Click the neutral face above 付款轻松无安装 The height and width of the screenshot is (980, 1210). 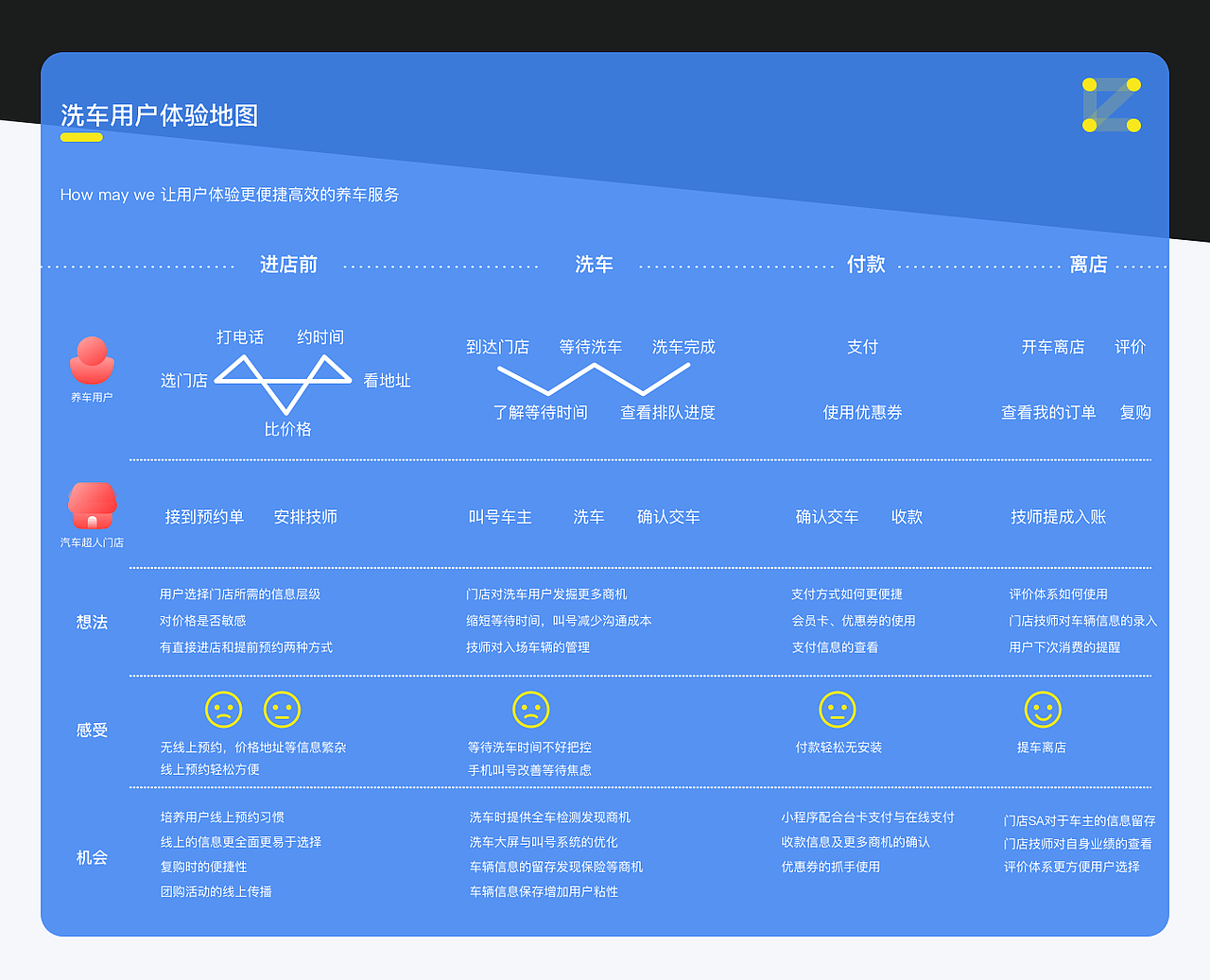point(838,709)
